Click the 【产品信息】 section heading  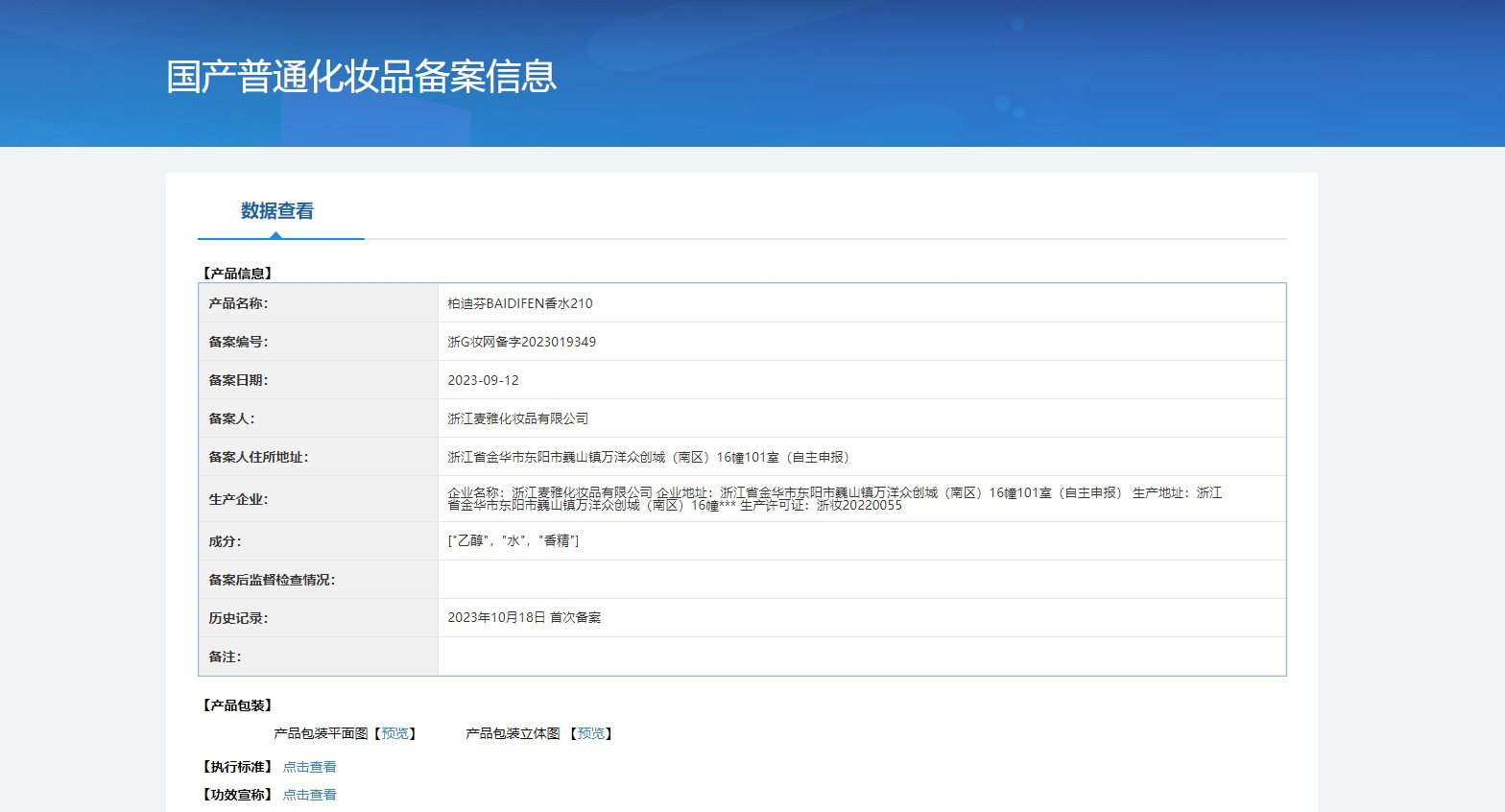(237, 274)
